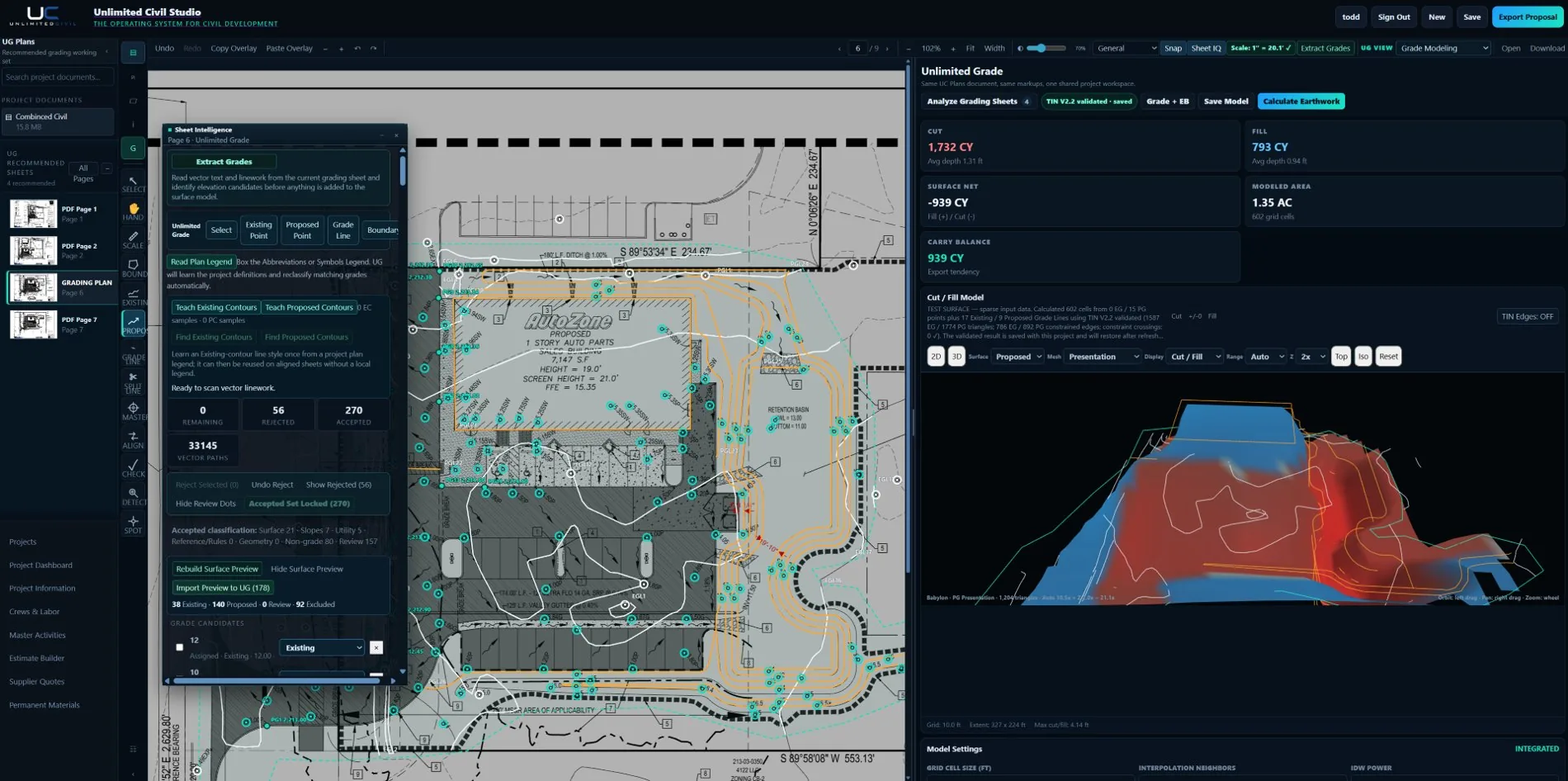The width and height of the screenshot is (1568, 781).
Task: Hide Surface Preview toggle
Action: (307, 569)
